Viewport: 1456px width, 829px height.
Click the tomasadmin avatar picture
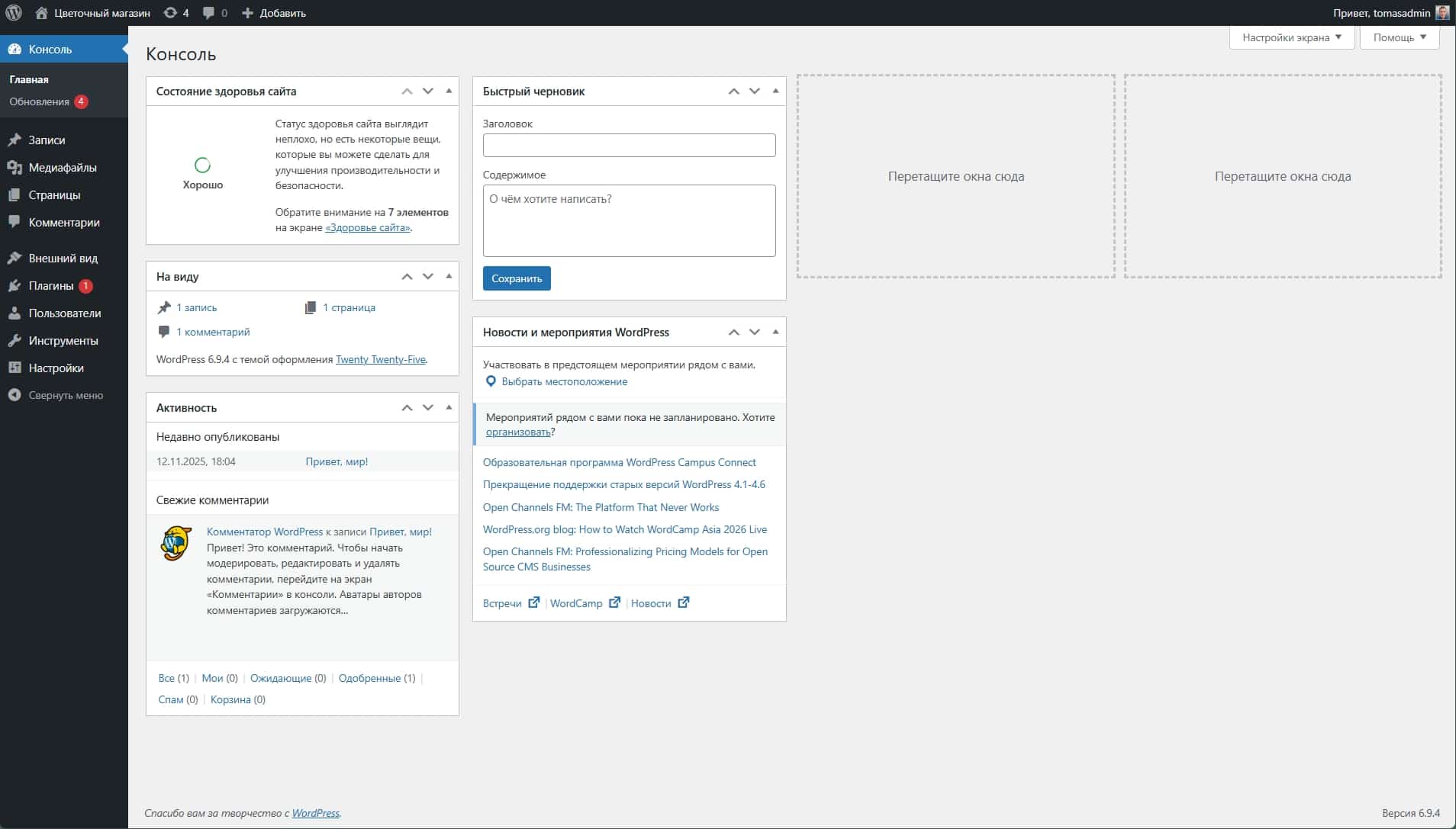click(x=1442, y=13)
